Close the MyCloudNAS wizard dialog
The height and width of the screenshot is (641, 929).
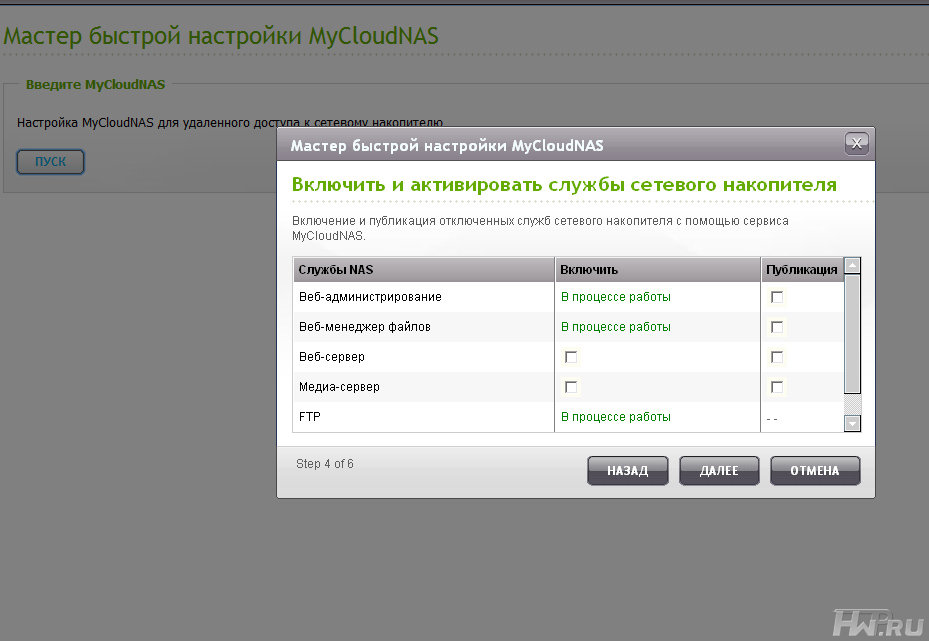click(856, 143)
